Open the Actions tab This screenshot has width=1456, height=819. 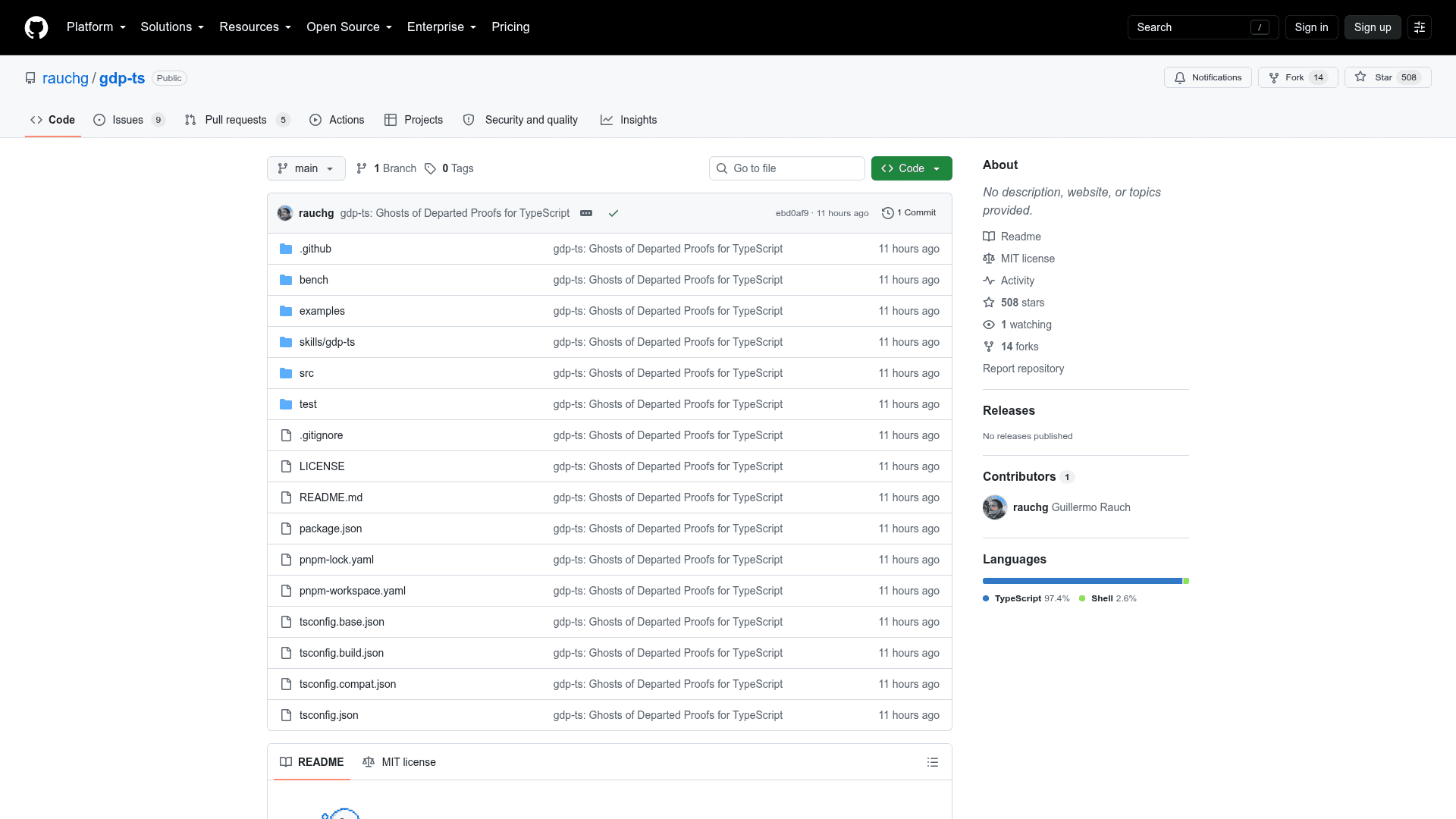pos(337,120)
